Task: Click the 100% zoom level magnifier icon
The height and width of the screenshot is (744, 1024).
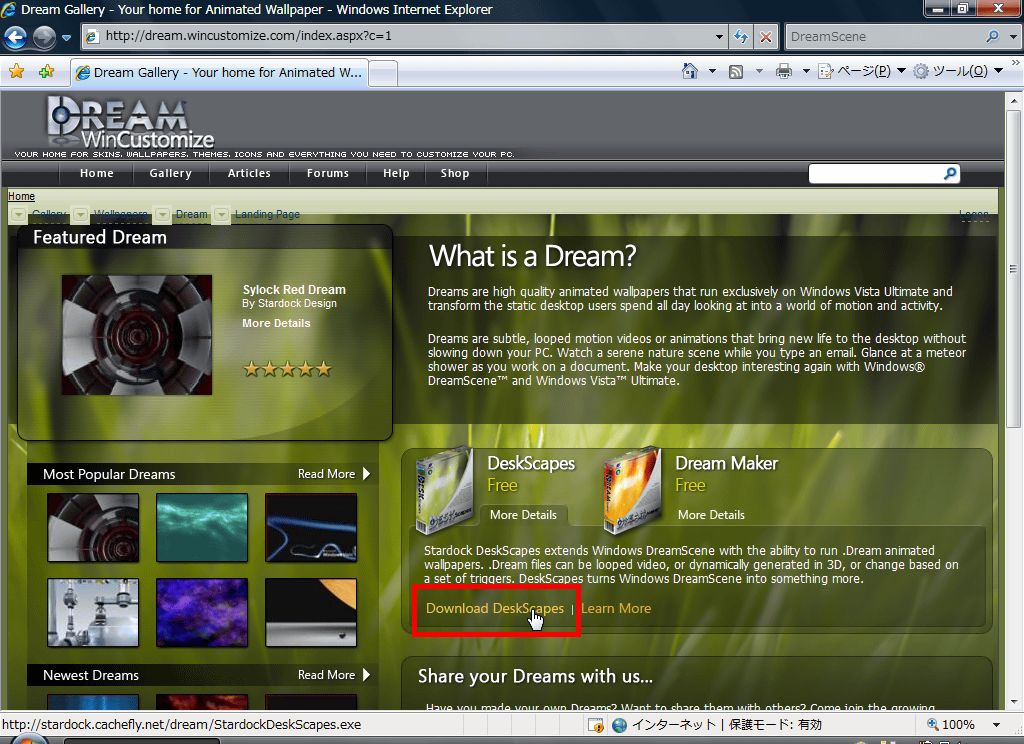Action: tap(933, 724)
